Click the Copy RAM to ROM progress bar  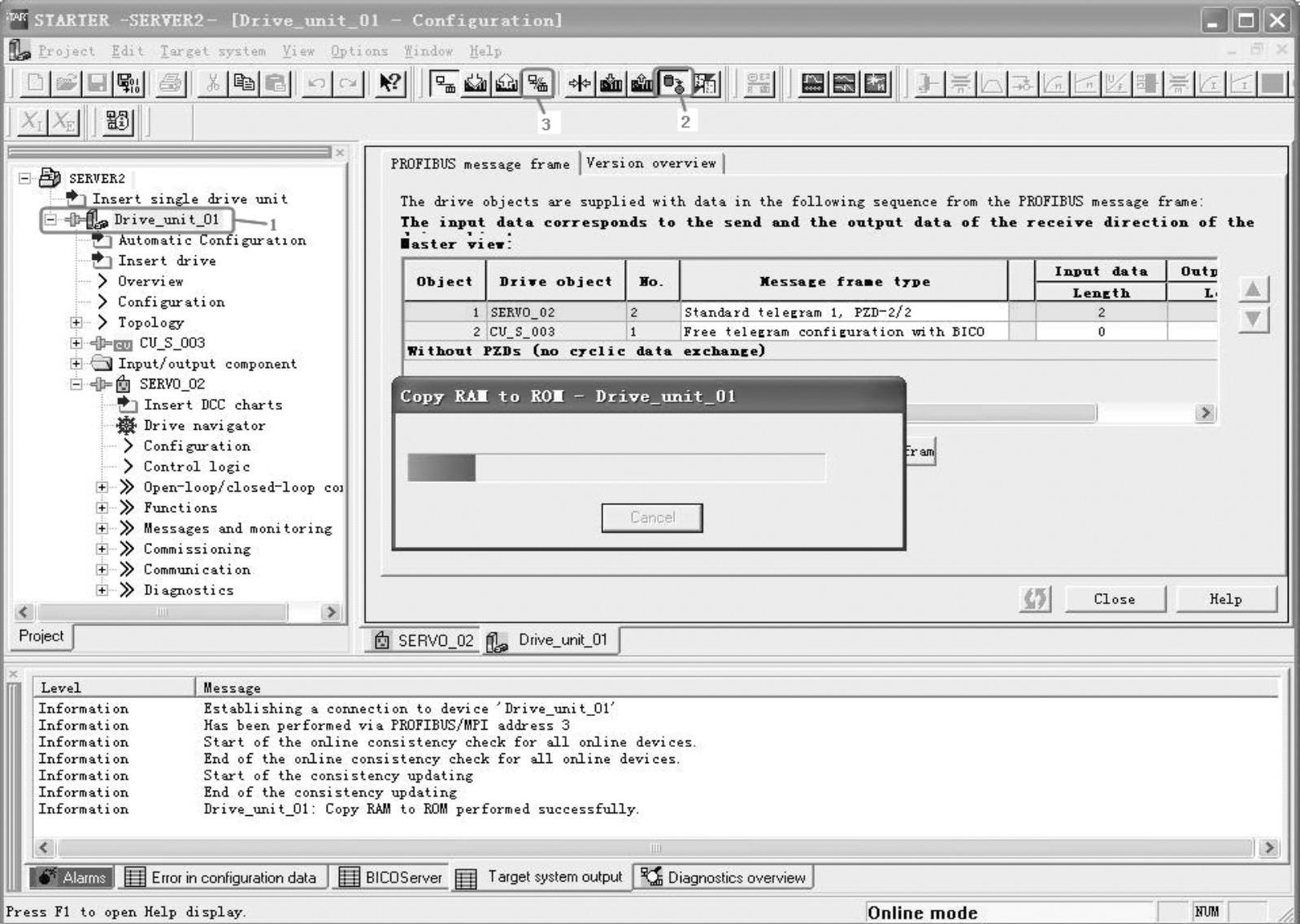616,467
